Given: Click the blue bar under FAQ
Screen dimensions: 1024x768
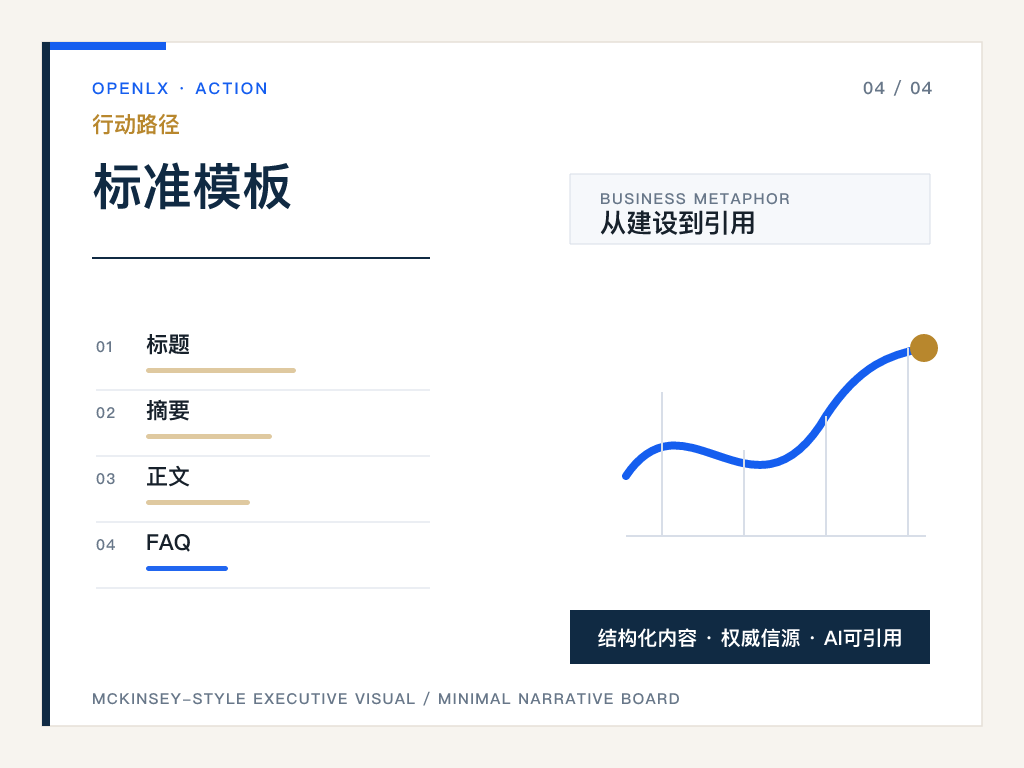Looking at the screenshot, I should [x=187, y=568].
